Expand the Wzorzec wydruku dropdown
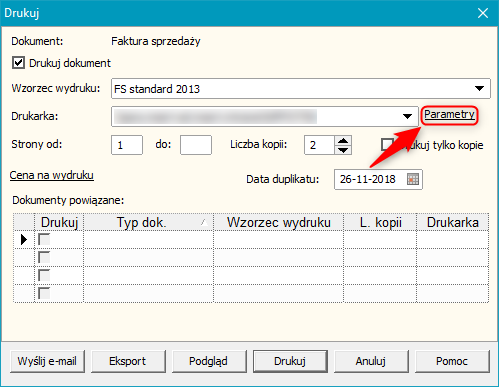 click(479, 89)
